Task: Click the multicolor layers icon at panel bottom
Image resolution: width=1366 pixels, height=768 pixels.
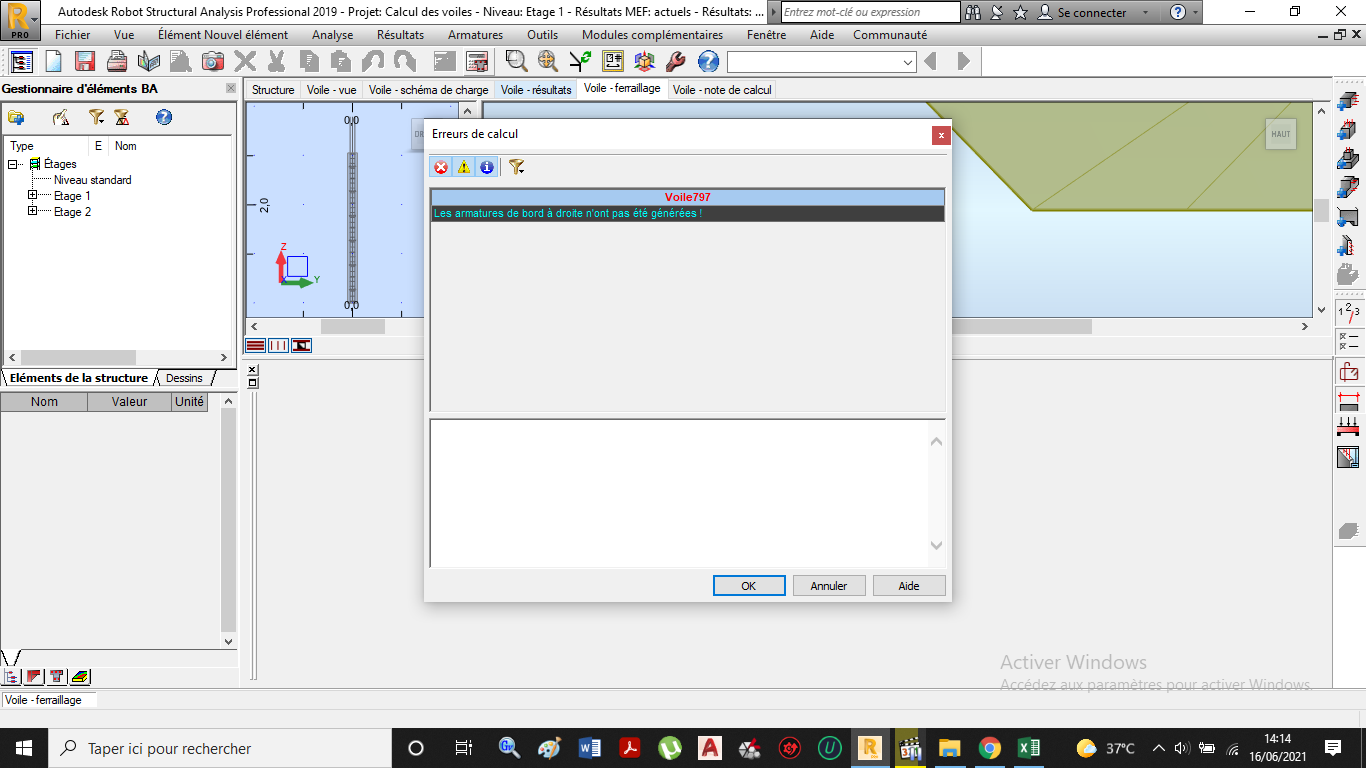Action: click(x=81, y=677)
